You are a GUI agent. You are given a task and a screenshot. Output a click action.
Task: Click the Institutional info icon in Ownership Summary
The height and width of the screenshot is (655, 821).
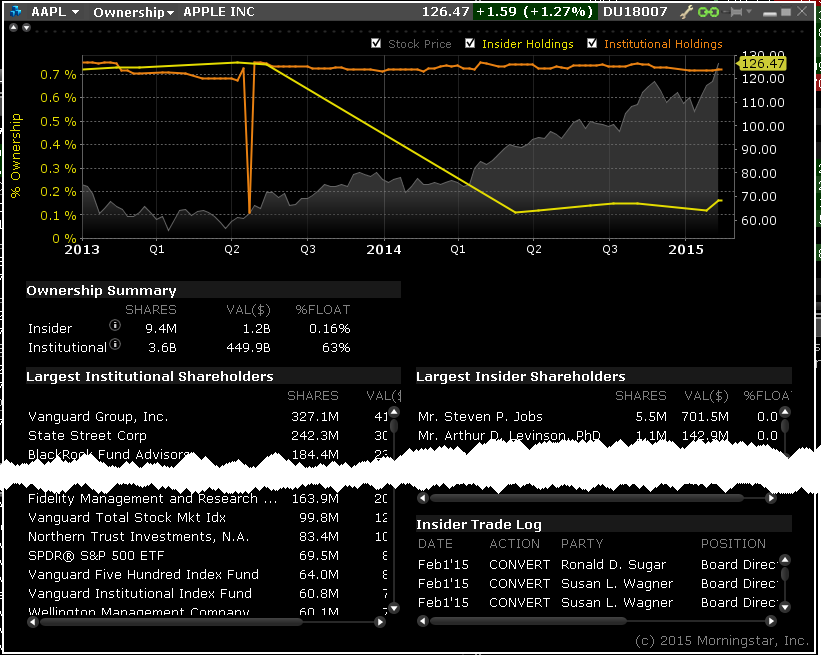tap(115, 344)
